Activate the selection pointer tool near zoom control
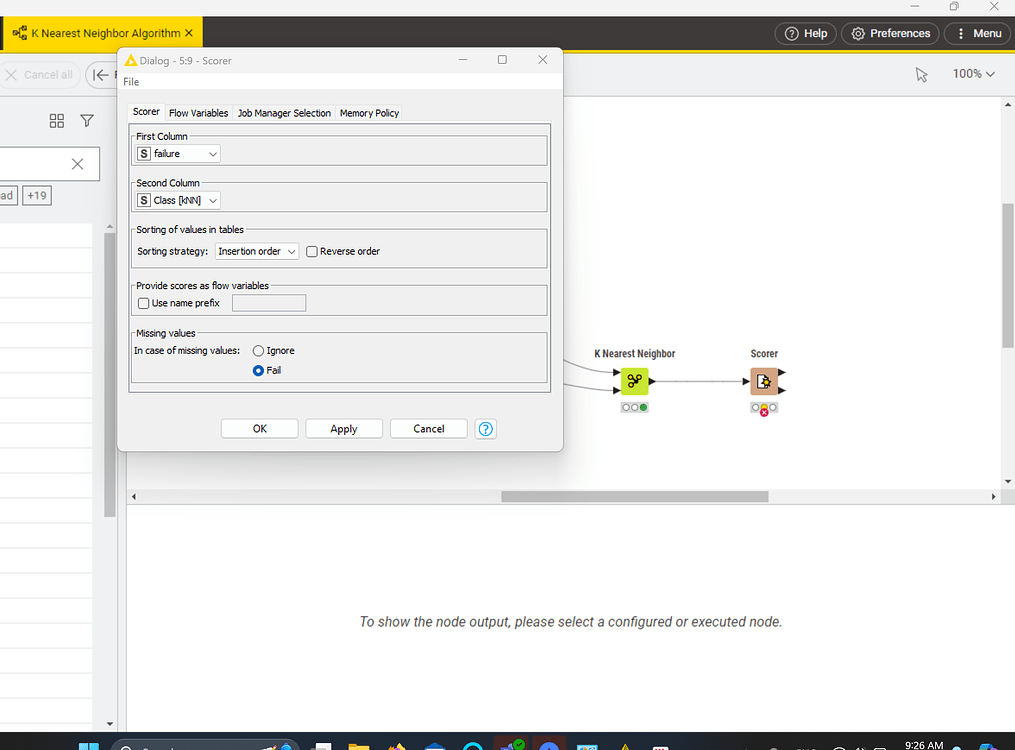1015x750 pixels. coord(921,74)
